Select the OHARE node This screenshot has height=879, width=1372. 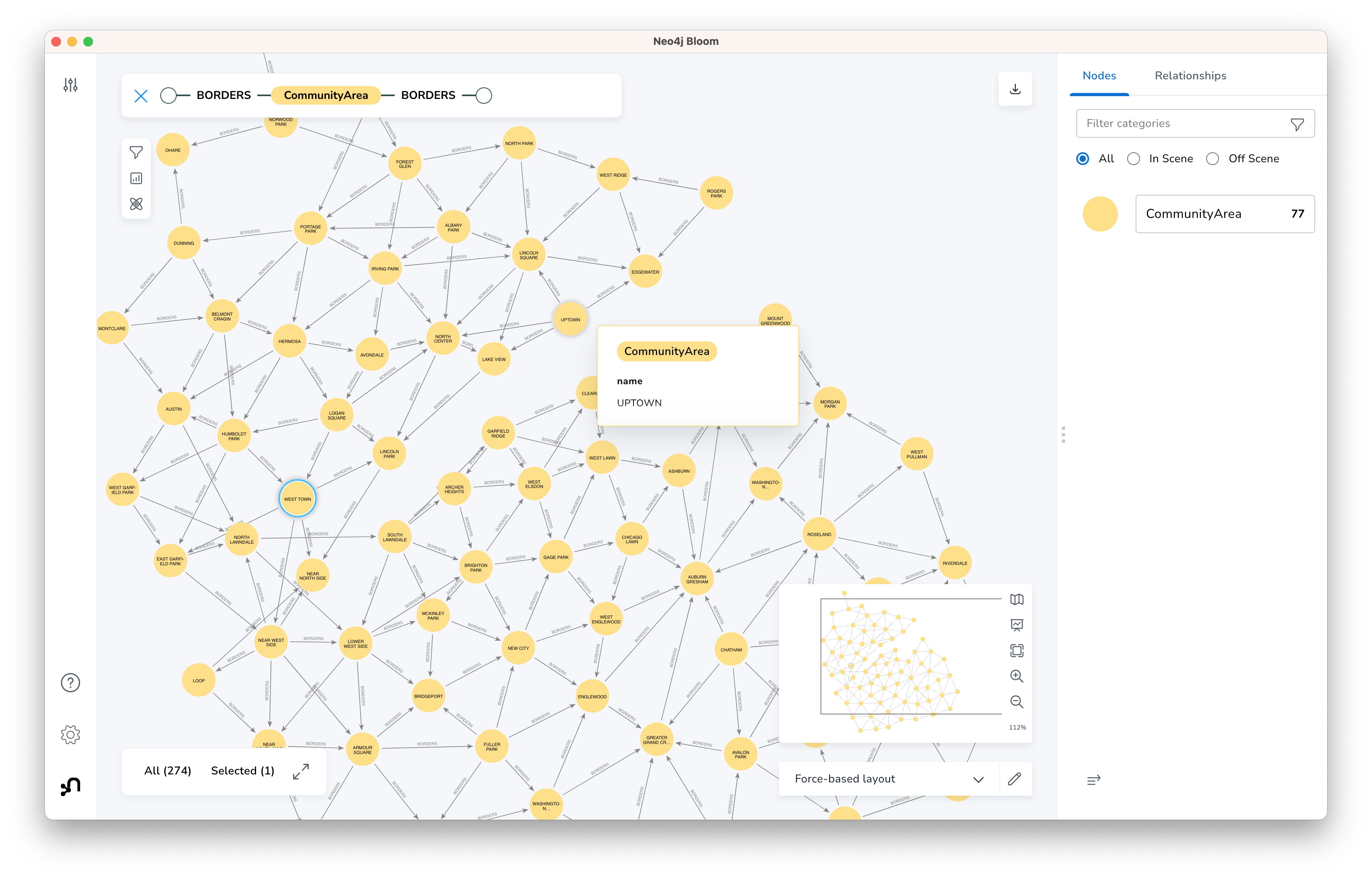[172, 150]
